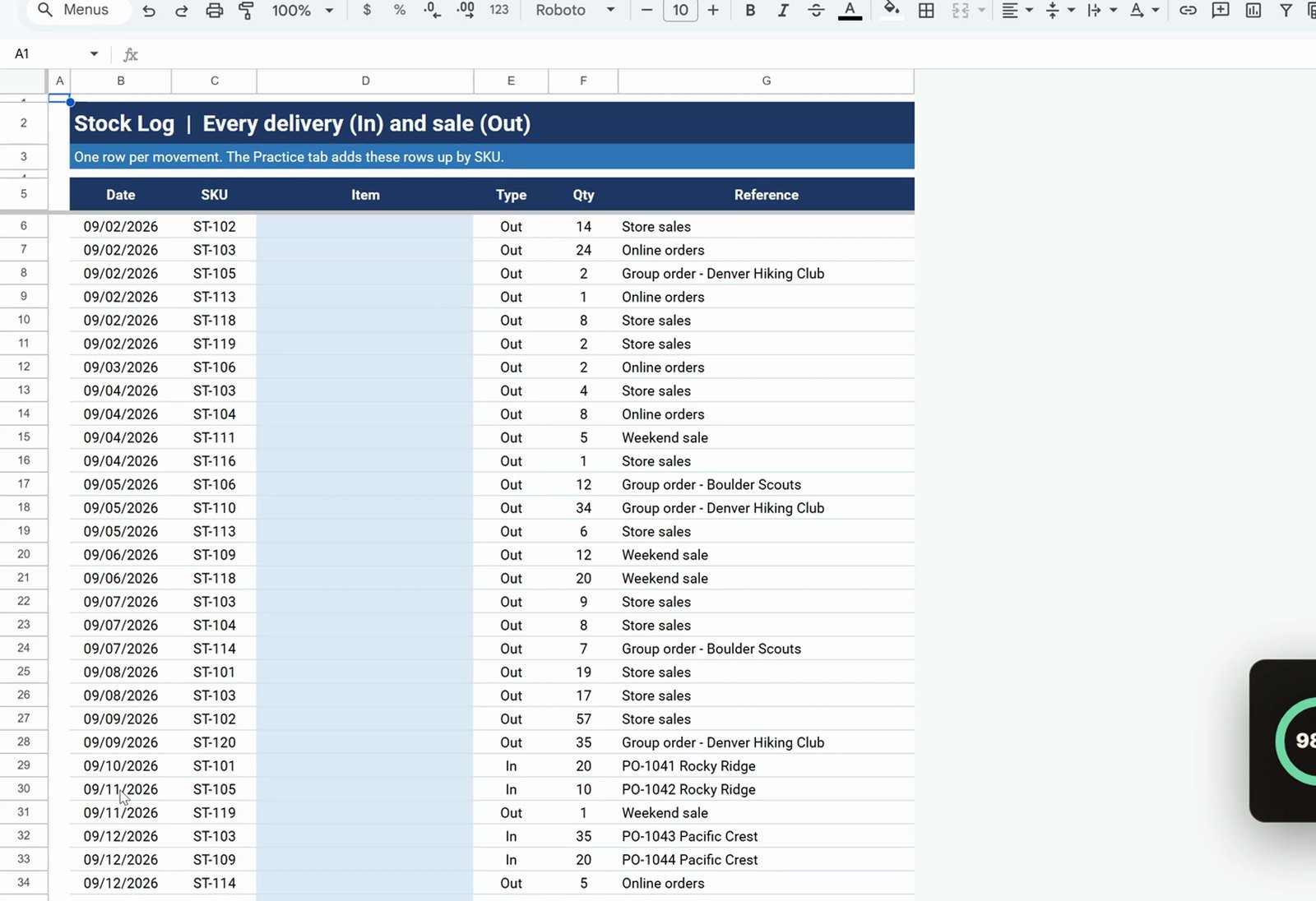Screen dimensions: 1316x901
Task: Print the spreadsheet with the printer icon
Action: click(x=214, y=11)
